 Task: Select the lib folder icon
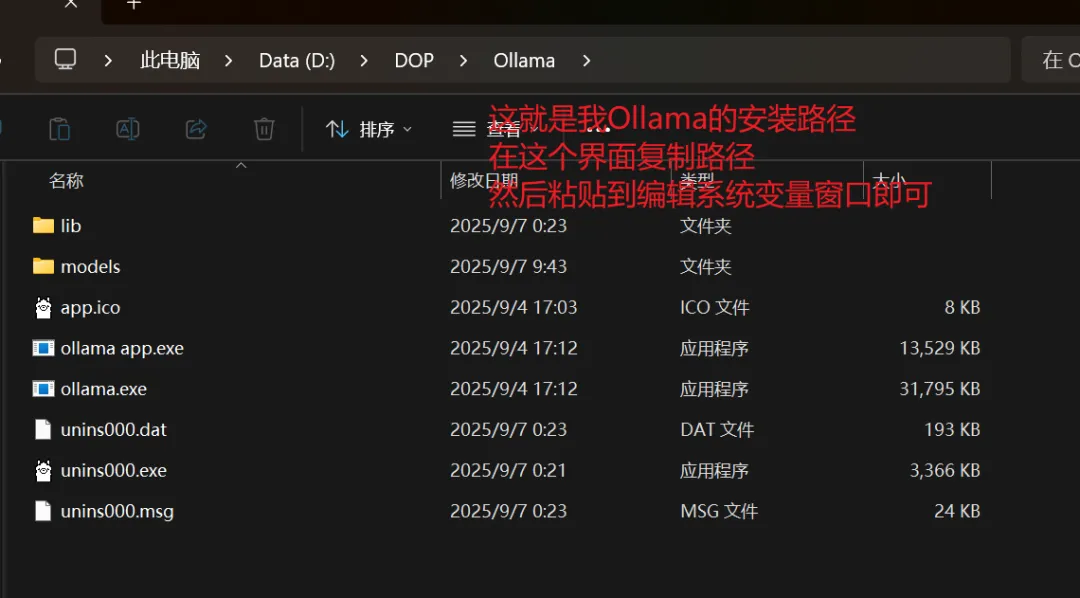43,225
